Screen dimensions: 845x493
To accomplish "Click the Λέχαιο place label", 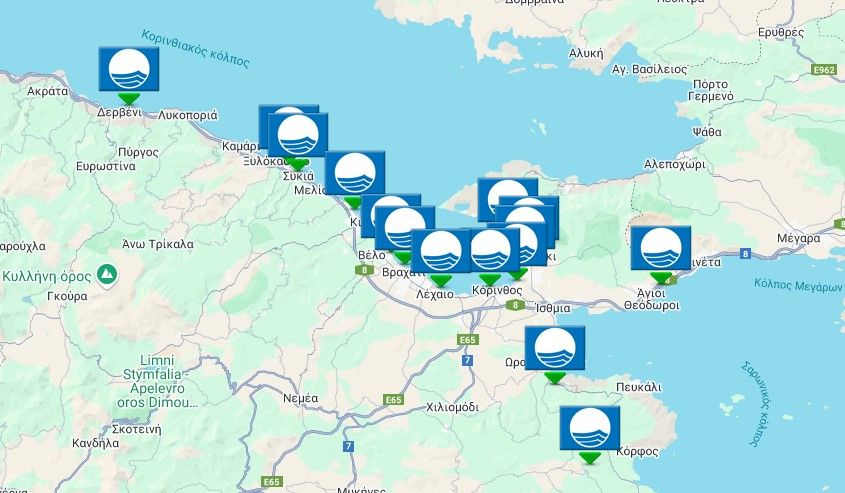I will click(435, 295).
